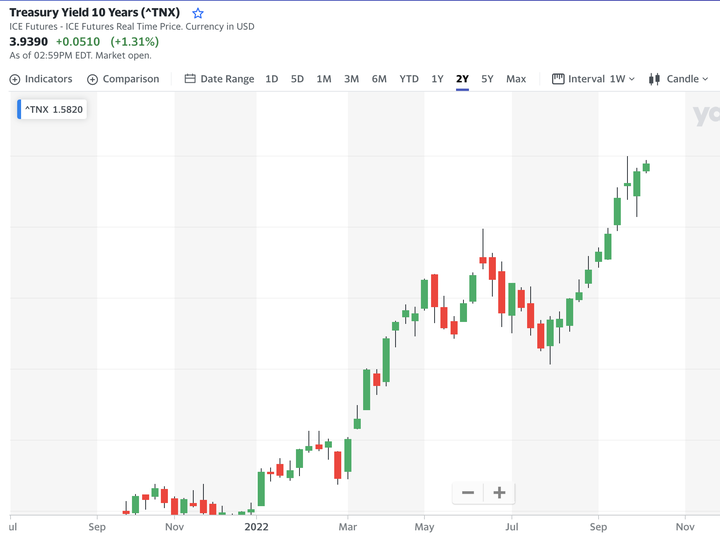Click the Date Range calendar icon
The width and height of the screenshot is (720, 544).
point(190,79)
